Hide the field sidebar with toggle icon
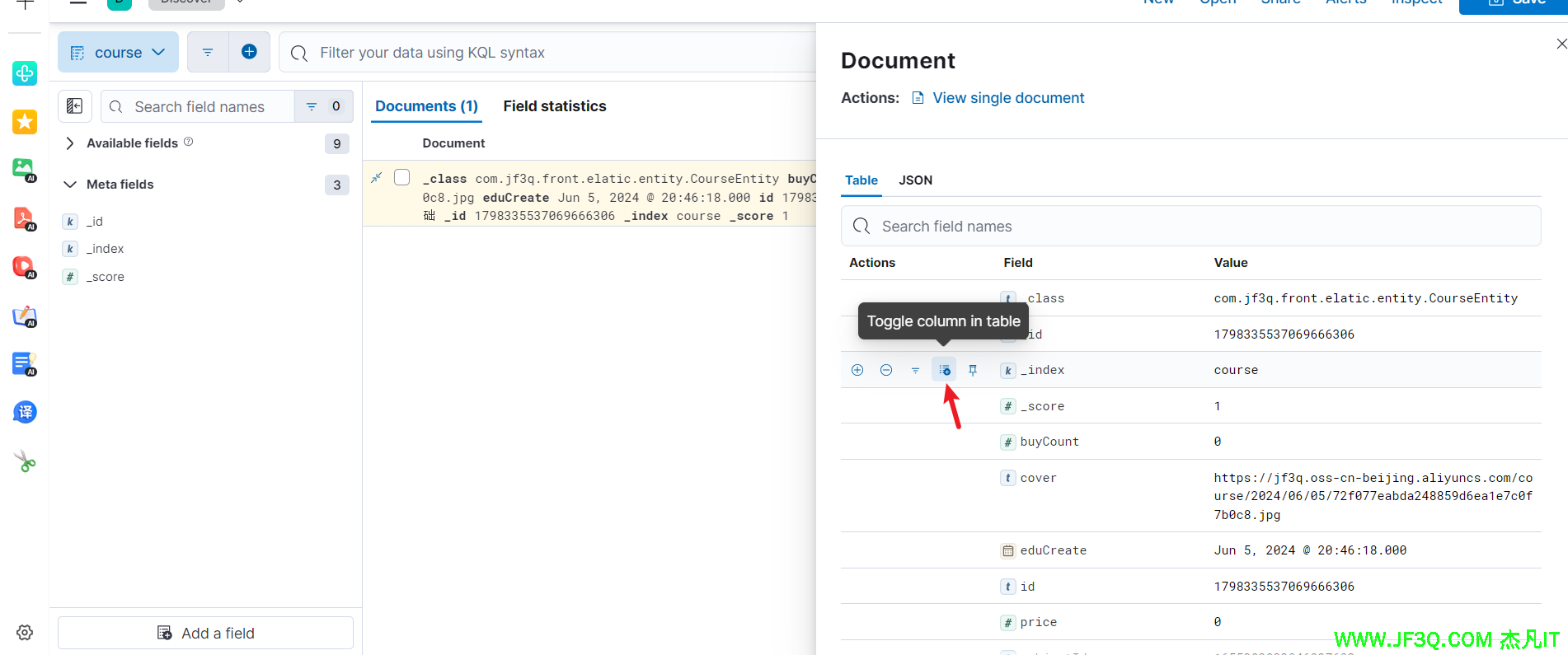This screenshot has height=655, width=1568. pyautogui.click(x=74, y=106)
